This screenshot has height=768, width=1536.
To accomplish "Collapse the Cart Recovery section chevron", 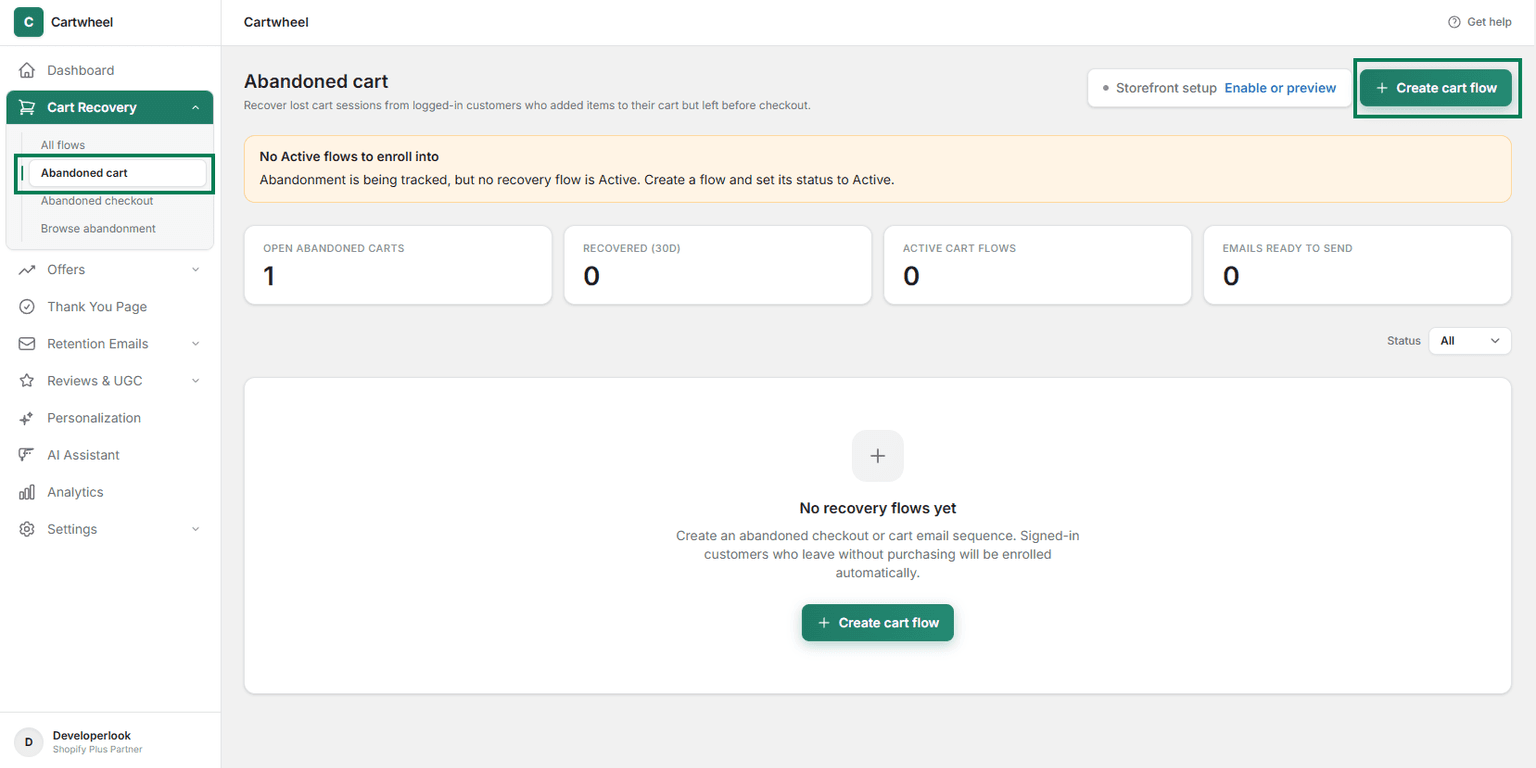I will (195, 107).
